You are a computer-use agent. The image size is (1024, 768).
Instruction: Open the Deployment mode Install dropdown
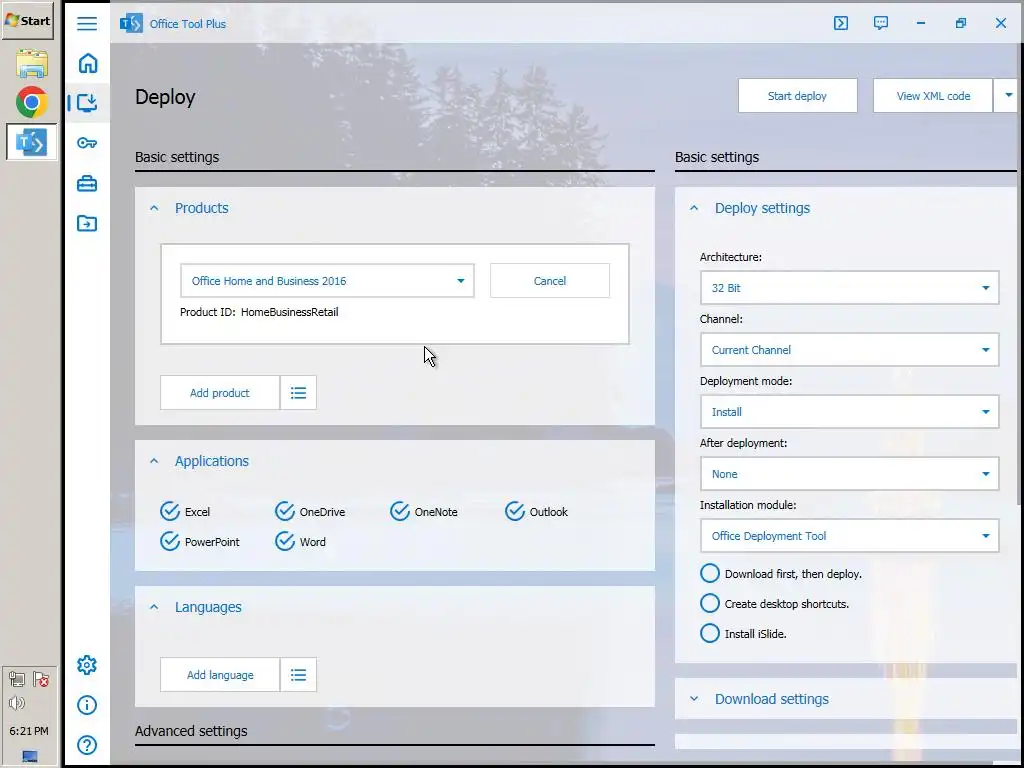(x=849, y=411)
